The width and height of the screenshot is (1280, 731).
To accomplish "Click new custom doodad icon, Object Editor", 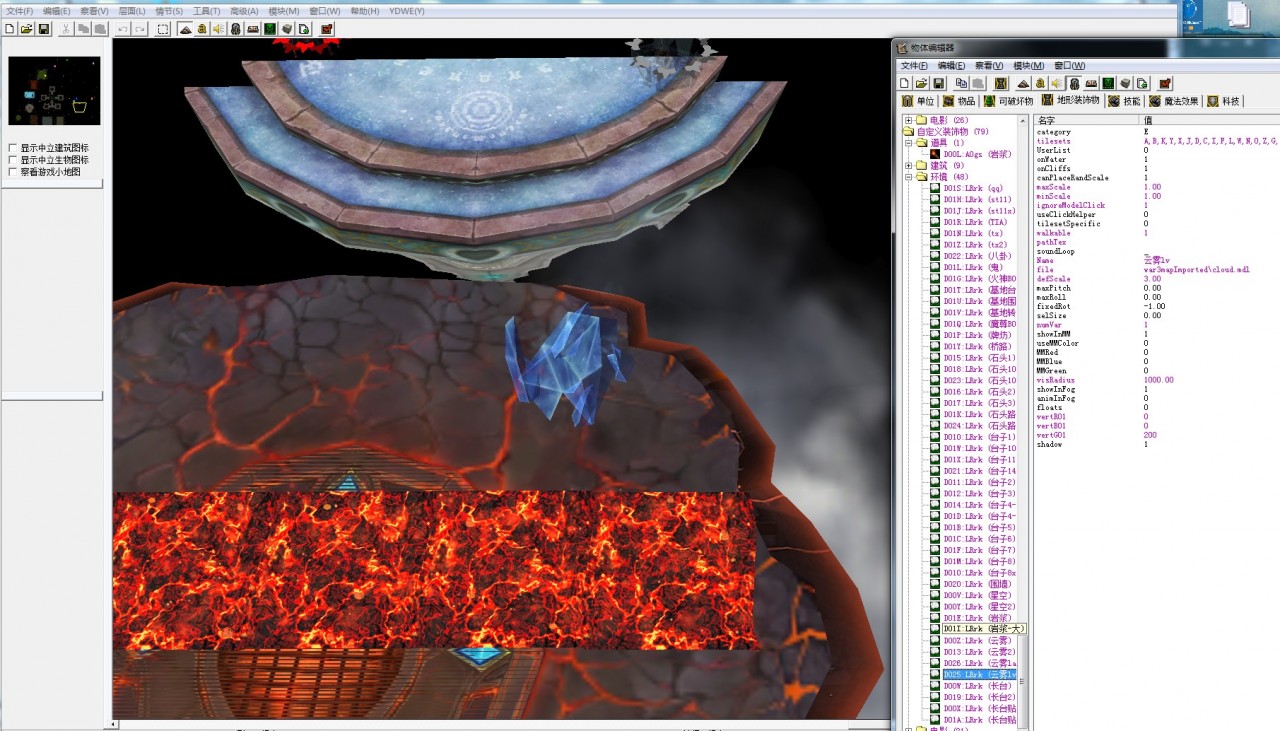I will coord(1001,83).
